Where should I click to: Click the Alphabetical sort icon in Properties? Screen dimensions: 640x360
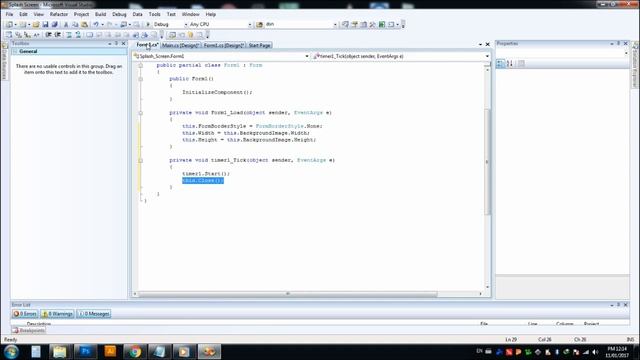pos(510,64)
